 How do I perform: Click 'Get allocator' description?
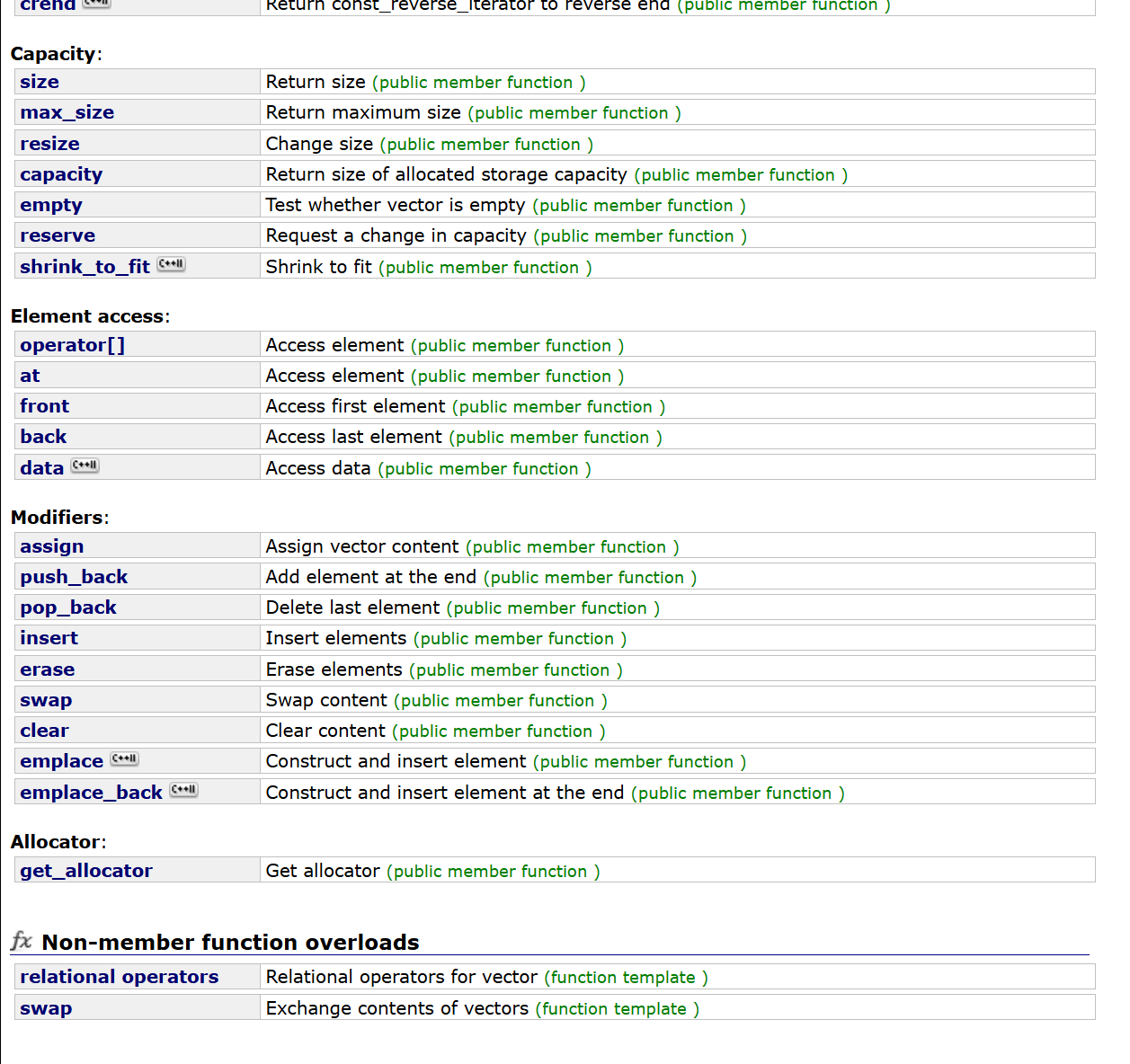323,871
